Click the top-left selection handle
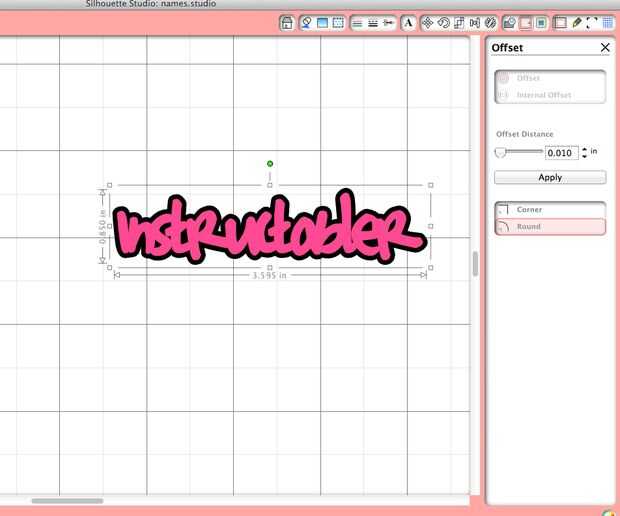Image resolution: width=620 pixels, height=516 pixels. (x=110, y=185)
